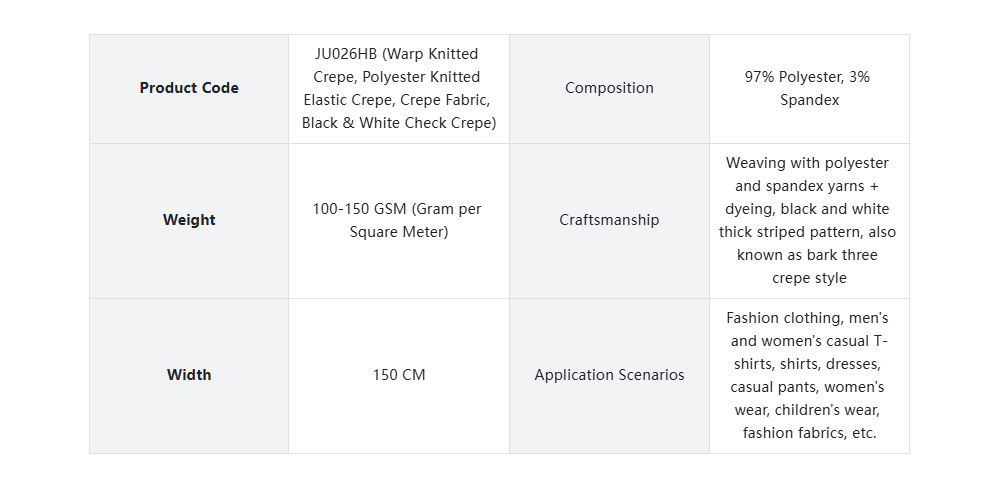The width and height of the screenshot is (1000, 490).
Task: Click 'shirts, shirts, dresses' text line
Action: tap(807, 364)
